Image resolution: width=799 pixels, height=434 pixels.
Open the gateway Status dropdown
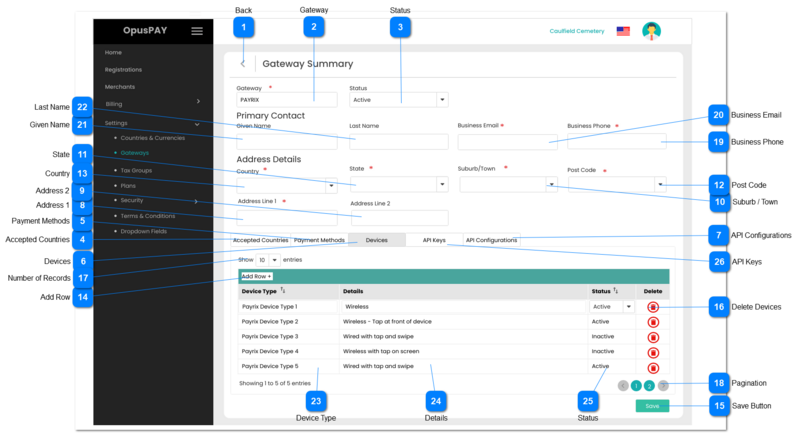point(442,100)
